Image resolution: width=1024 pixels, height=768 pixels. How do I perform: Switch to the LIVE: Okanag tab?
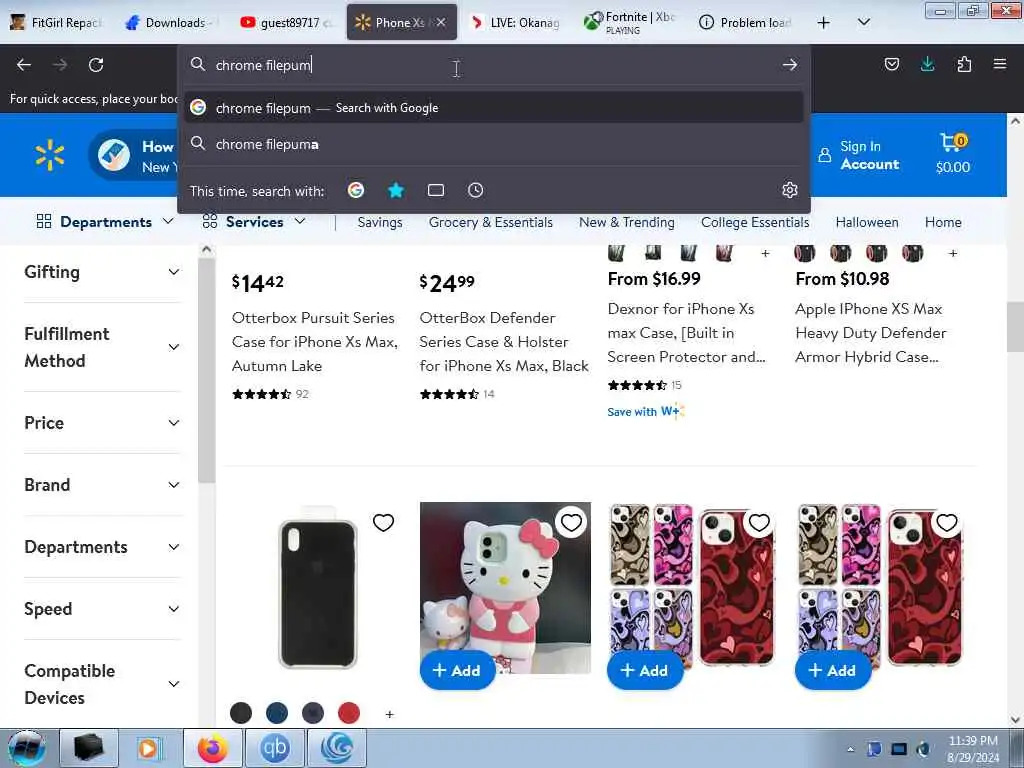(517, 22)
